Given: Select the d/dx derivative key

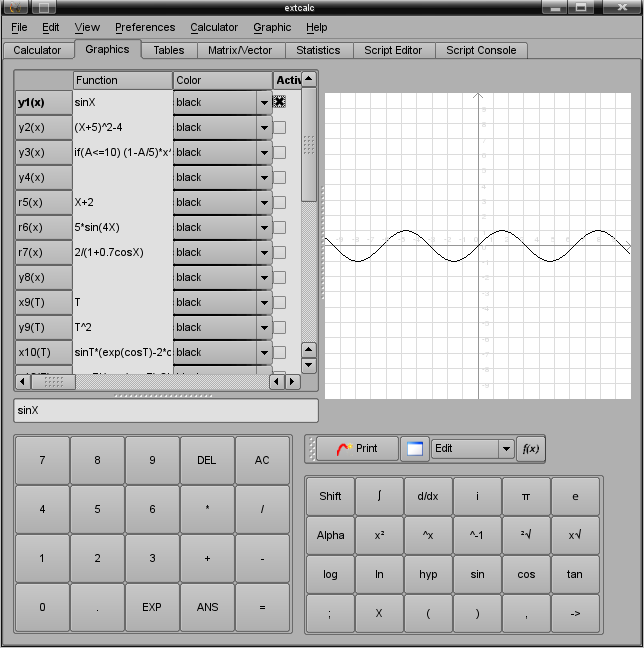Looking at the screenshot, I should 428,496.
